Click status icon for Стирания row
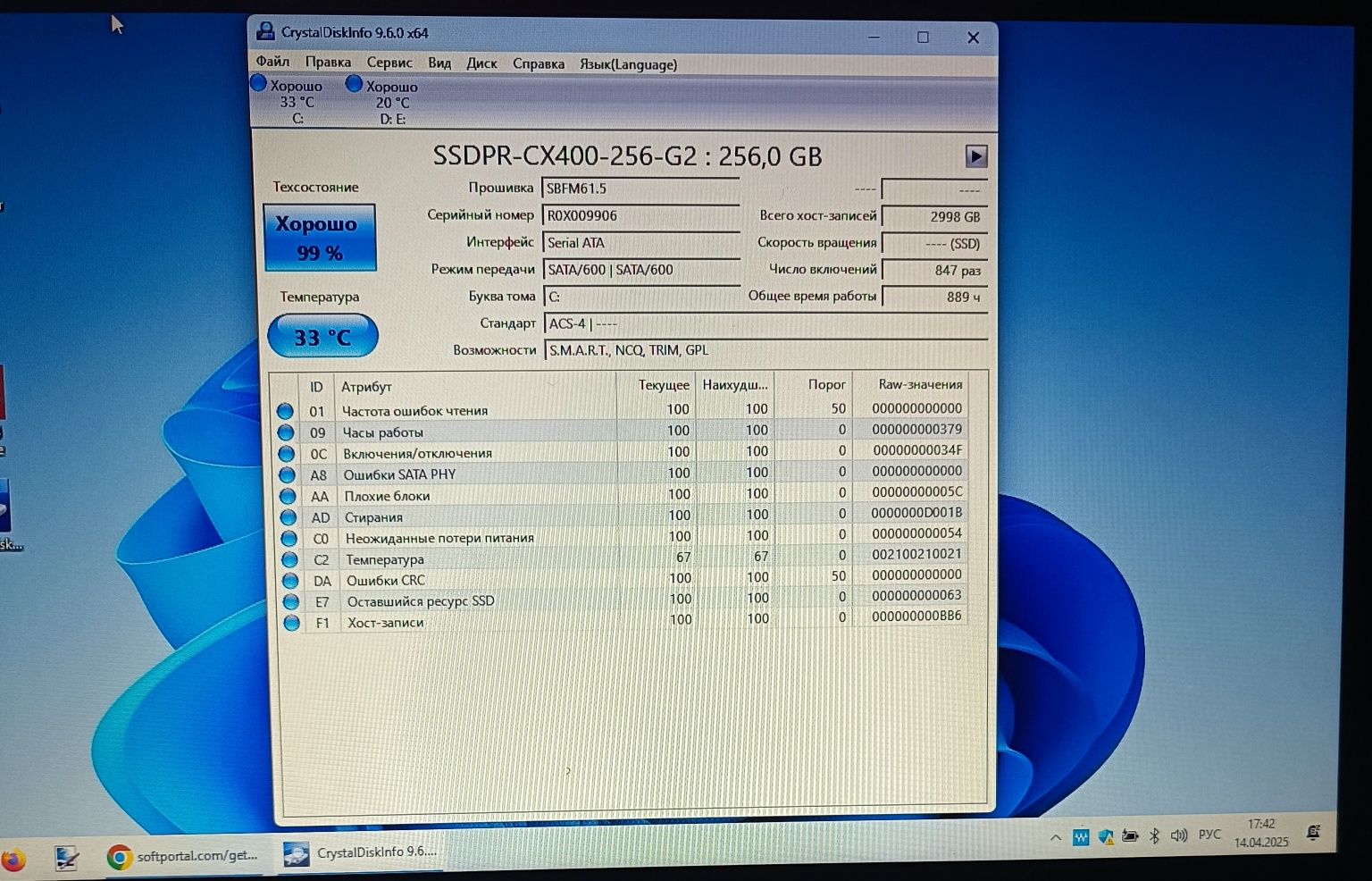 [x=288, y=517]
